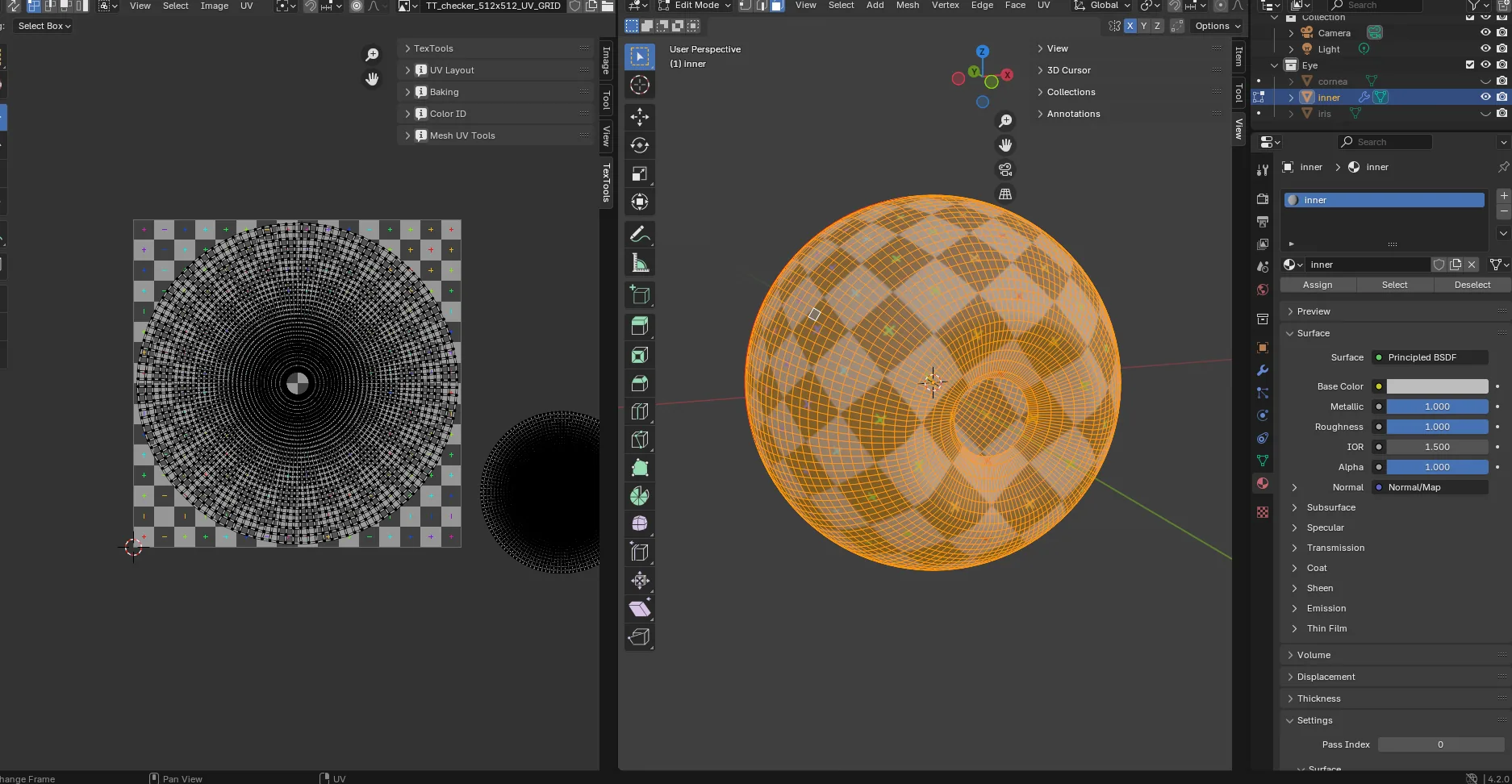Select the Rotate tool in the viewport toolbar
The width and height of the screenshot is (1512, 784).
click(640, 145)
